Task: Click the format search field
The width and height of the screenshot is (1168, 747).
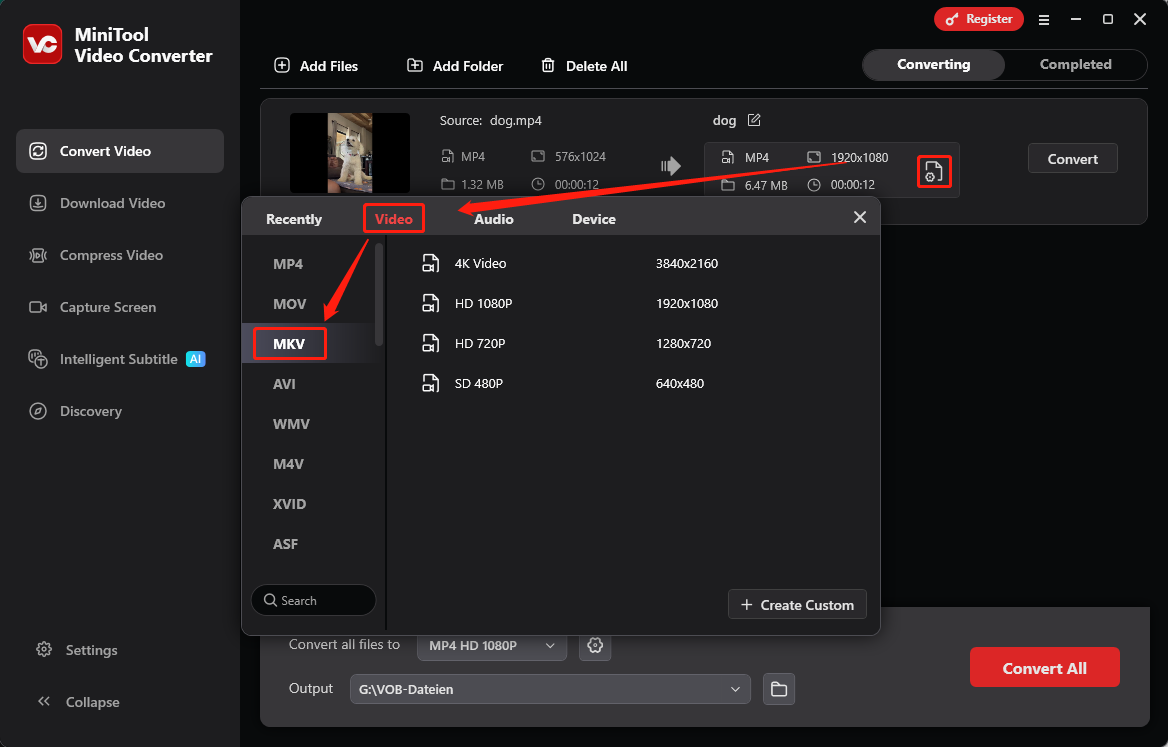Action: point(313,600)
